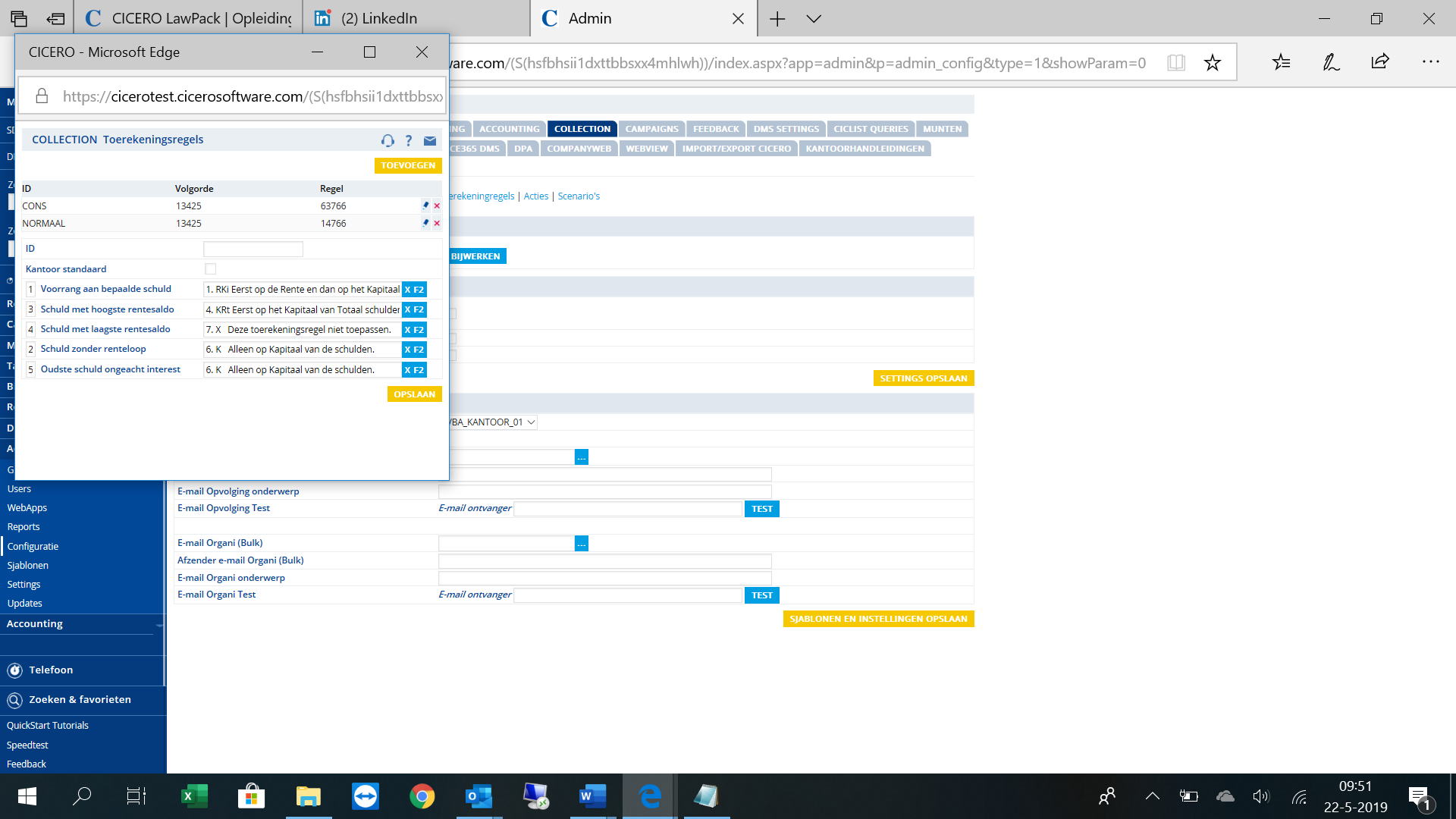The height and width of the screenshot is (819, 1456).
Task: Open new tab with plus button
Action: click(777, 18)
